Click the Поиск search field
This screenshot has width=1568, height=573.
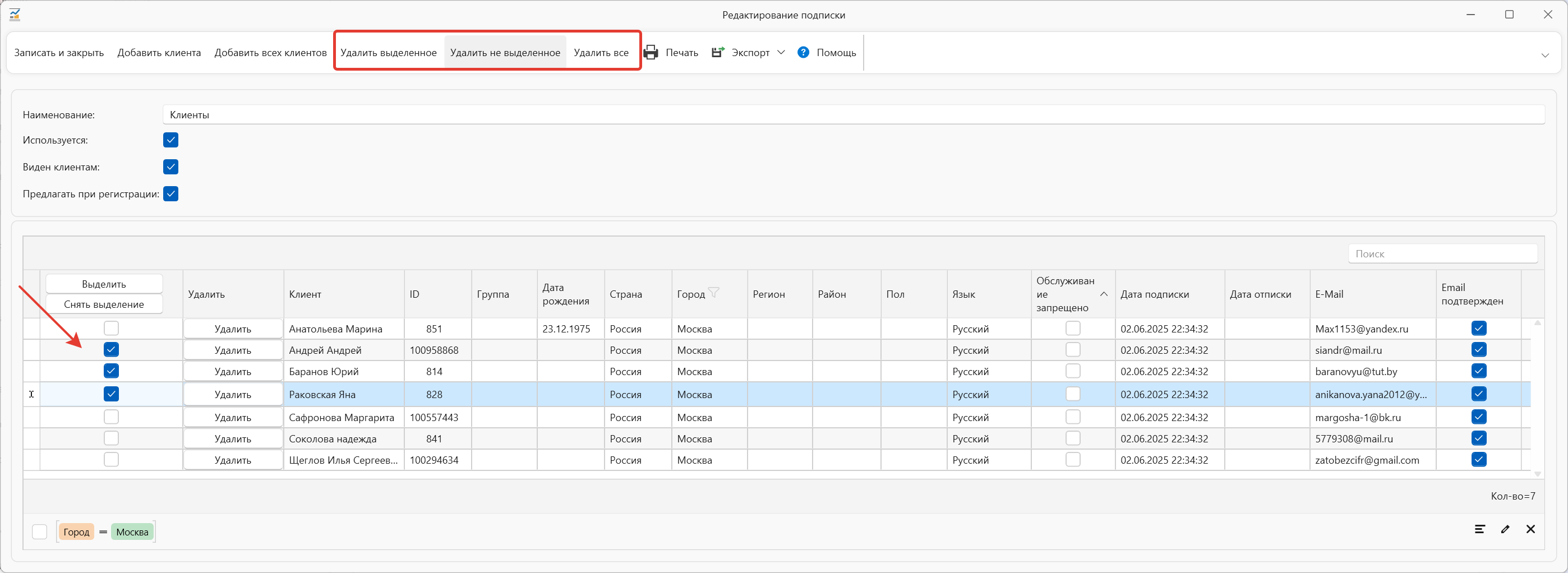1442,253
